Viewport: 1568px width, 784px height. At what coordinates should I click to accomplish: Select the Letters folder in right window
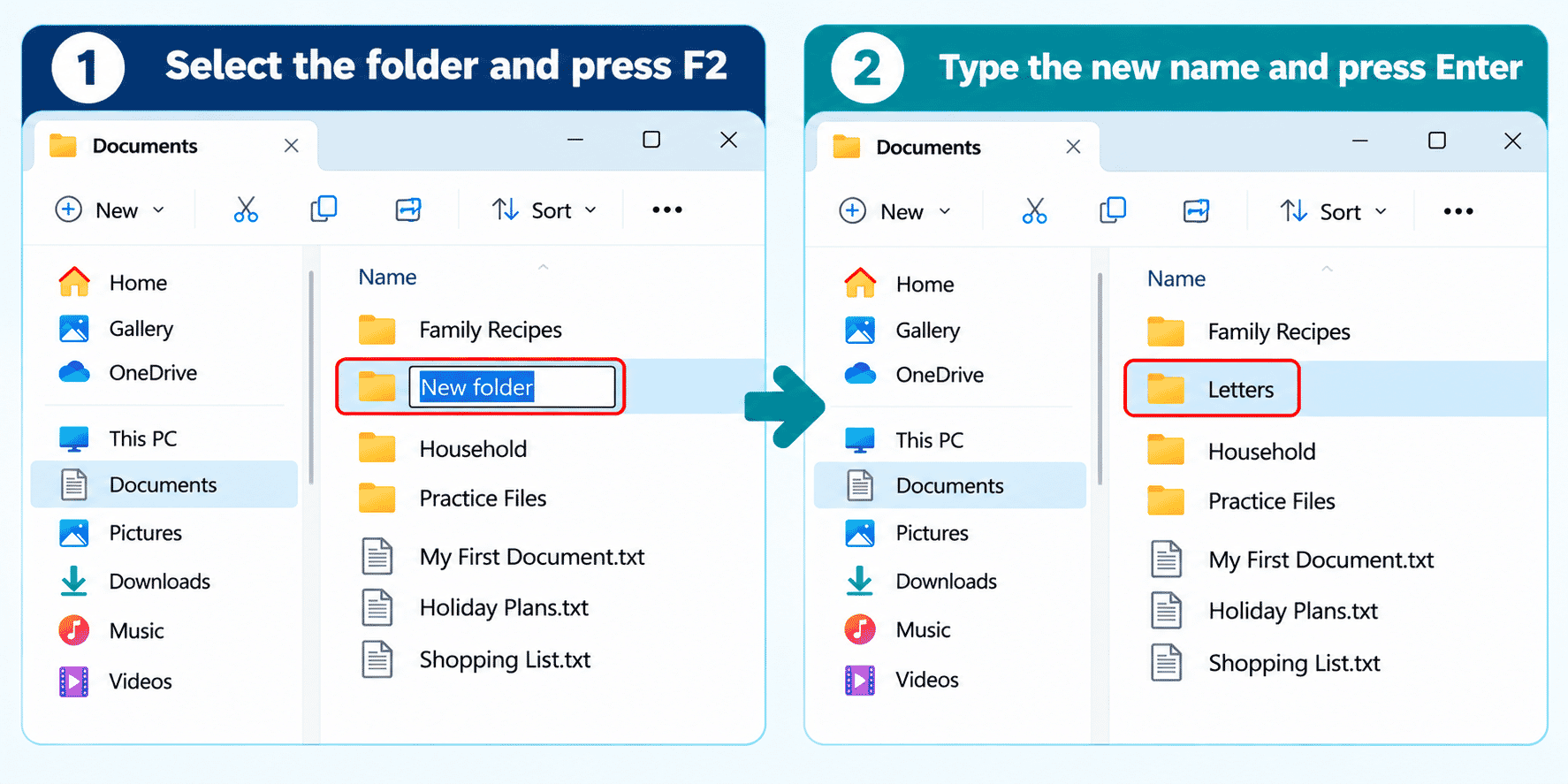[x=1212, y=389]
